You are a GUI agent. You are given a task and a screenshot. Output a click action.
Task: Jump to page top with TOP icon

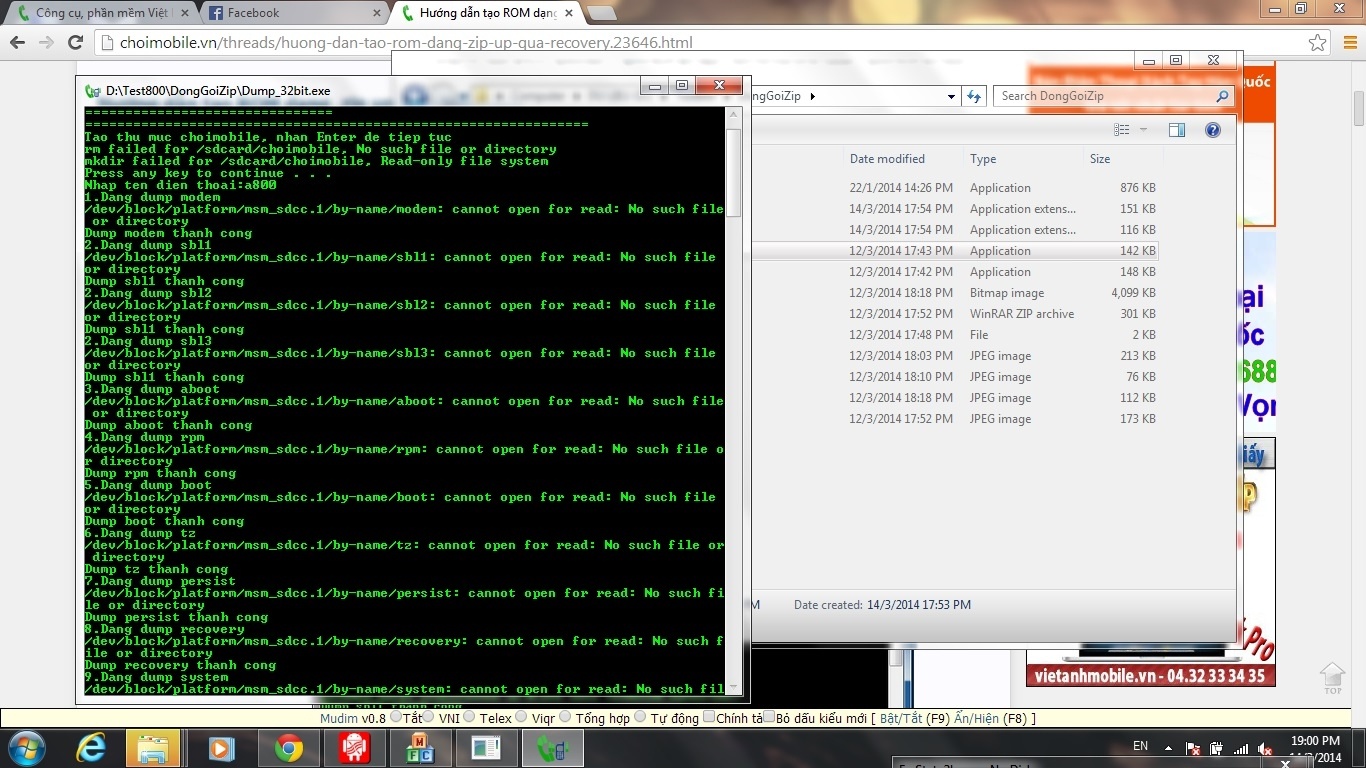[x=1332, y=678]
